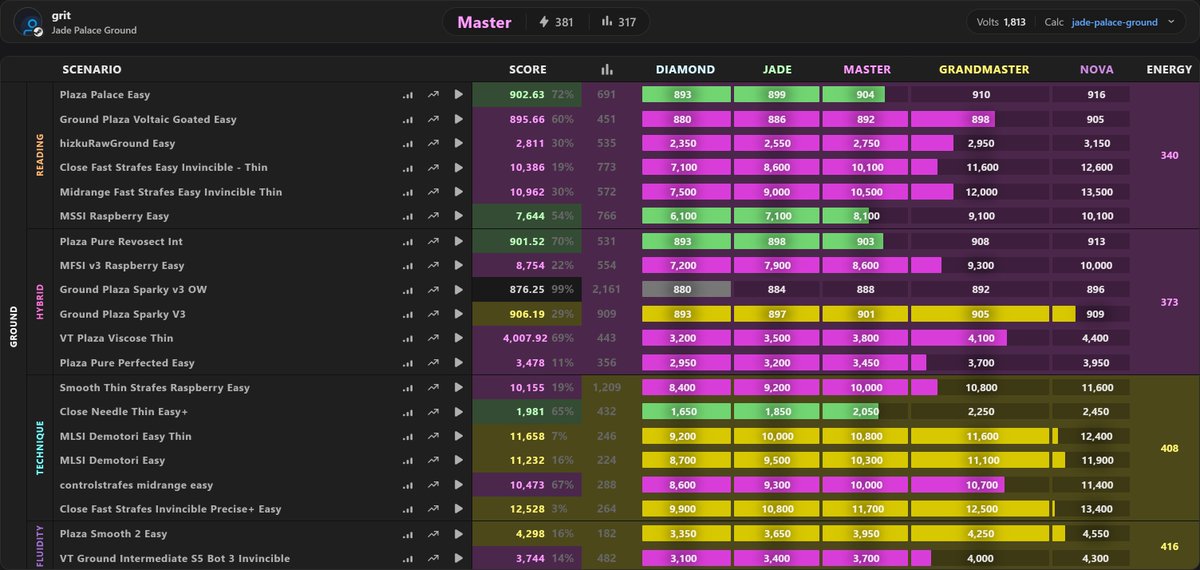The image size is (1200, 570).
Task: Play Midrange Fast Strafes Easy Invincible Thin
Action: [x=459, y=192]
